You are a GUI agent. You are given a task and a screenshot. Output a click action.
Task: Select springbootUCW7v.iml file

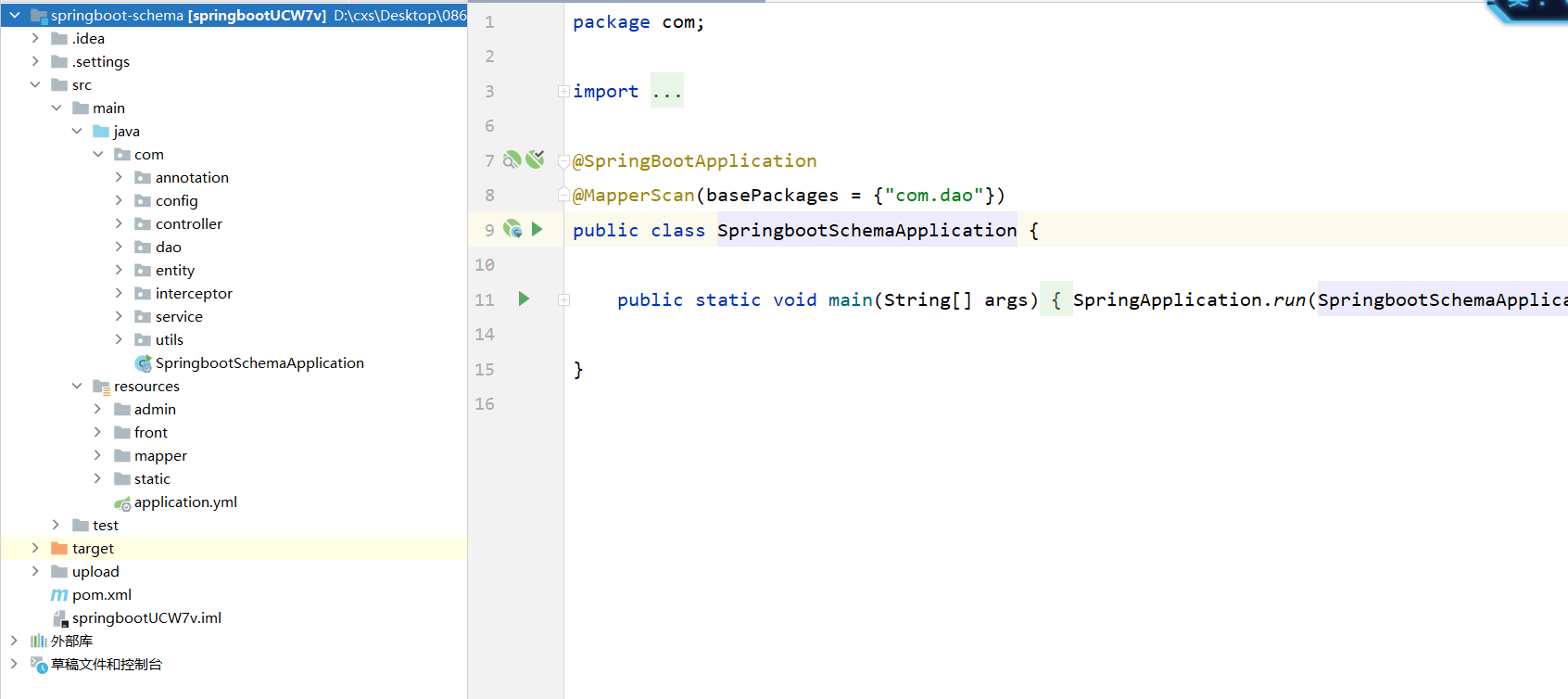[x=146, y=618]
